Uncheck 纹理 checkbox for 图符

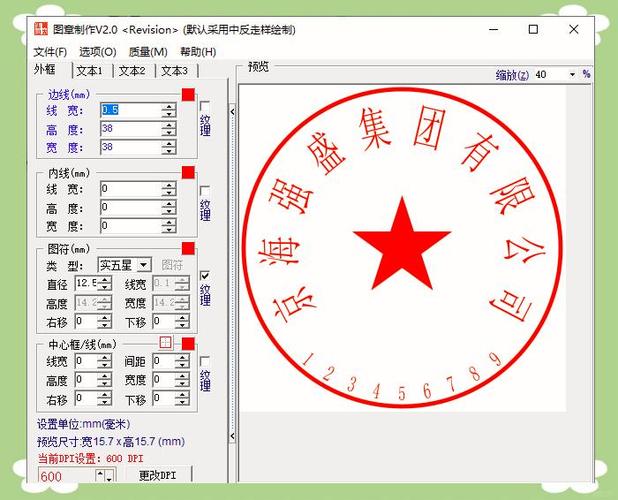point(205,276)
